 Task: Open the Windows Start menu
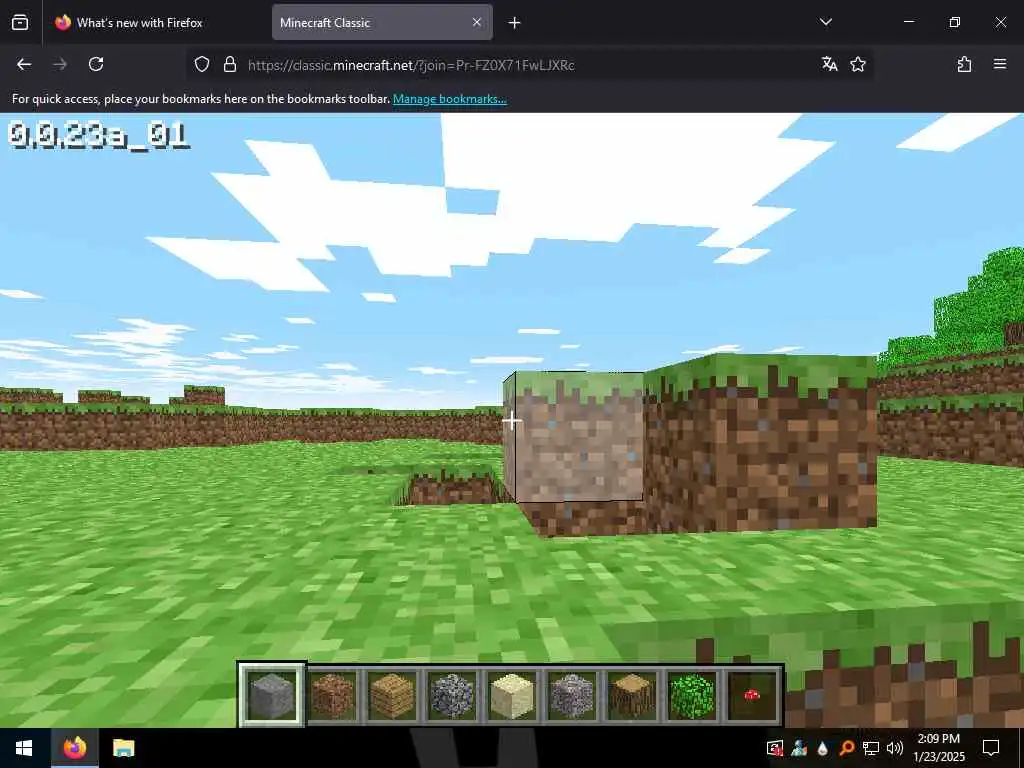tap(24, 748)
